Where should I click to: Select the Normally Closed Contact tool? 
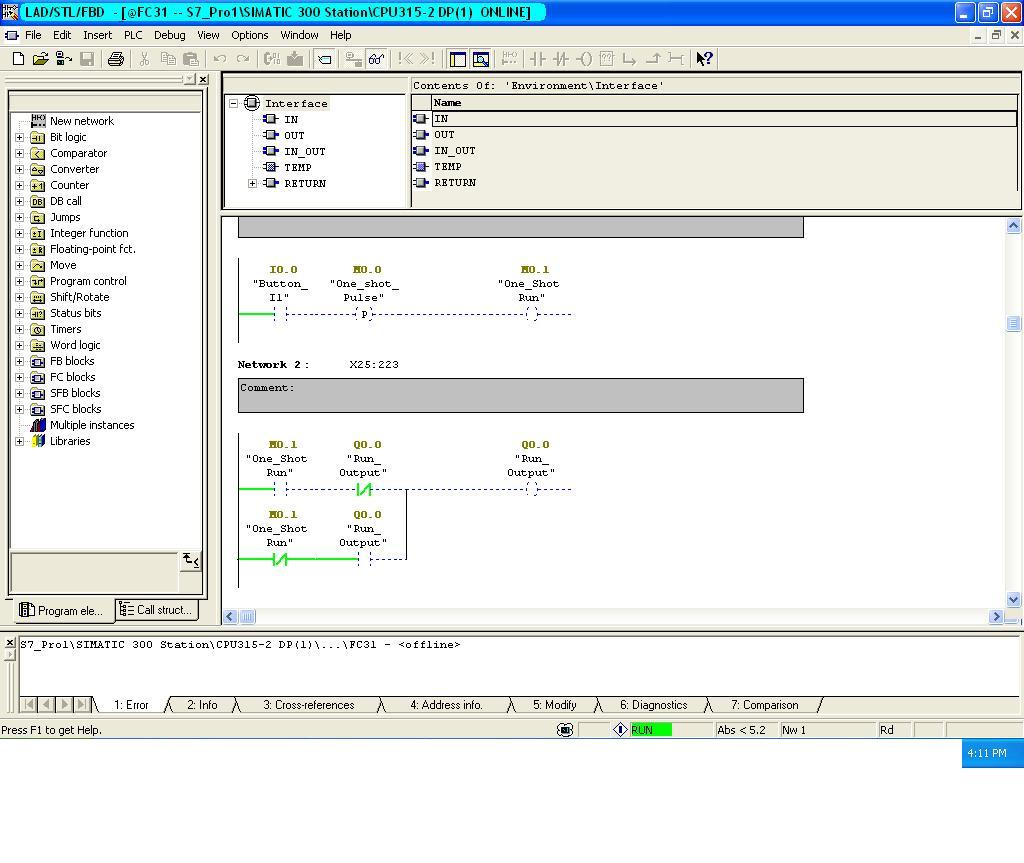point(558,59)
